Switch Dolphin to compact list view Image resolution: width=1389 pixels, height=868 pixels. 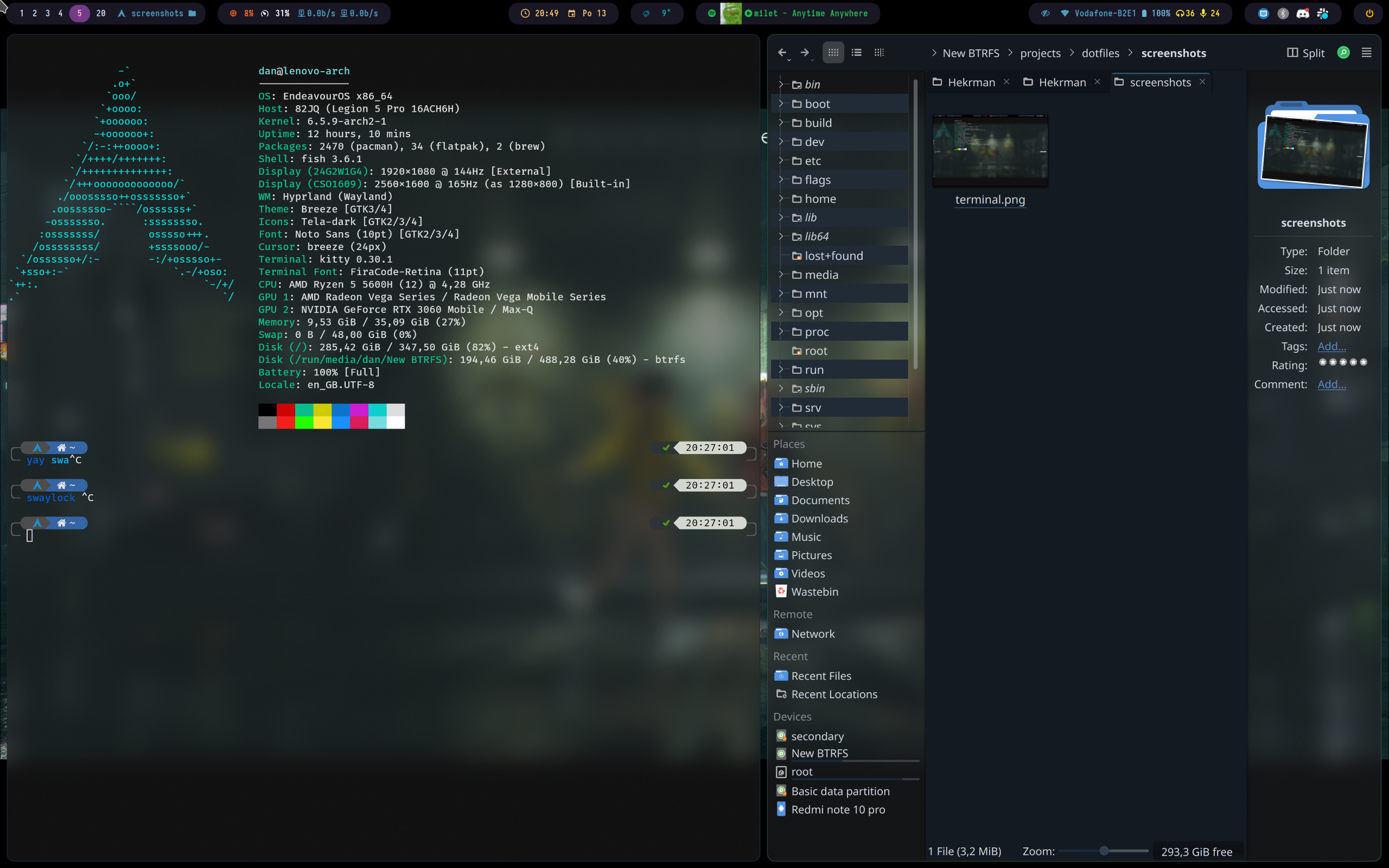[856, 53]
